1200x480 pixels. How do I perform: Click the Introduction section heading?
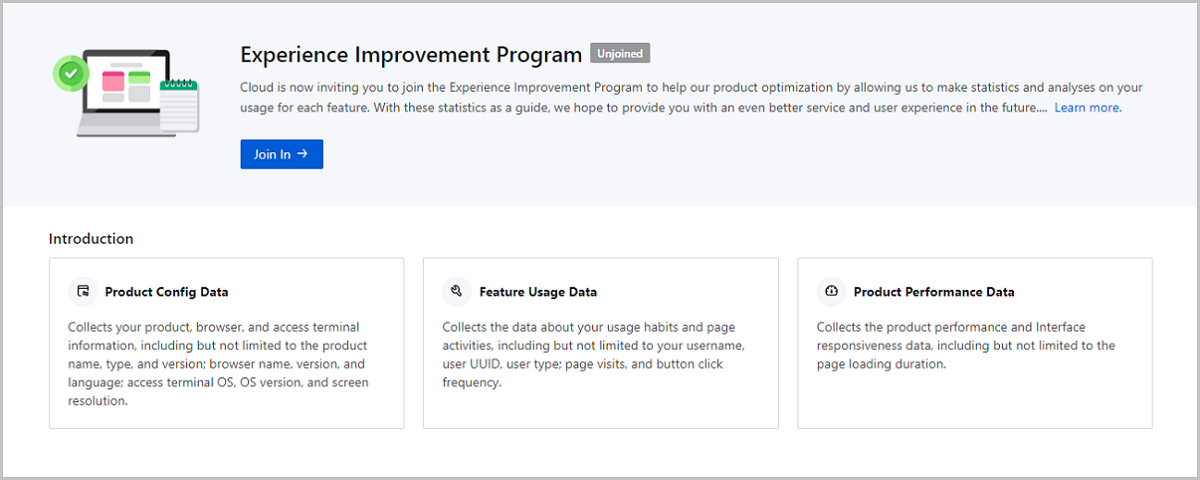91,239
